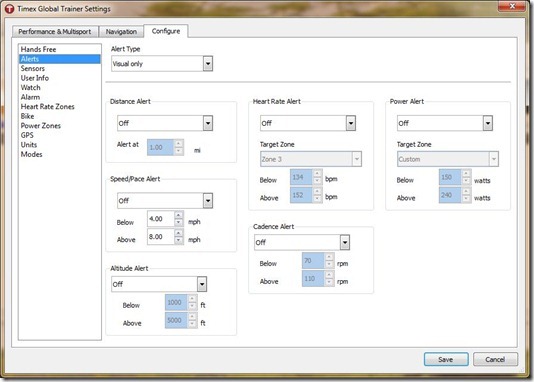Select Modes in the settings list
Image resolution: width=534 pixels, height=382 pixels.
click(x=60, y=154)
